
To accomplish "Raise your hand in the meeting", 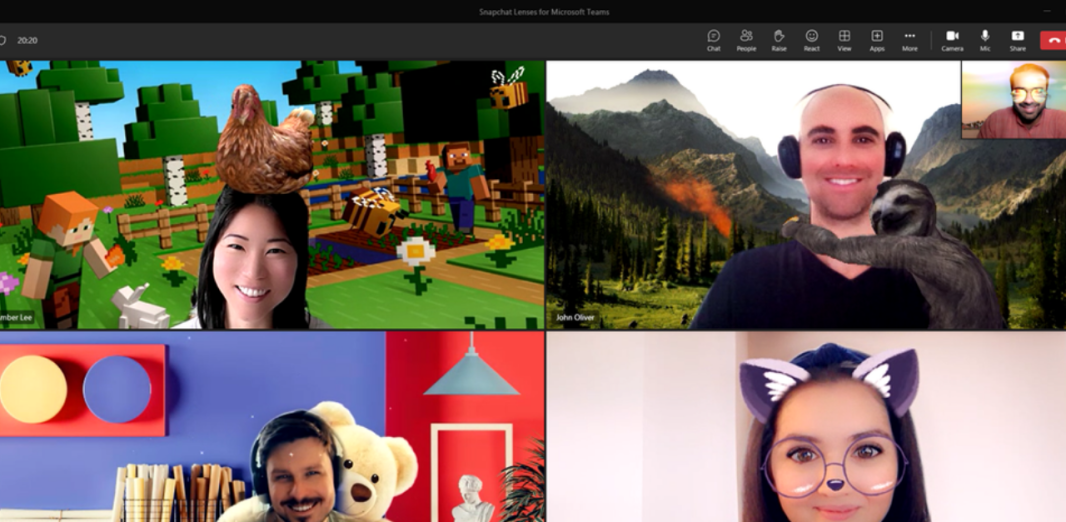I will click(778, 40).
